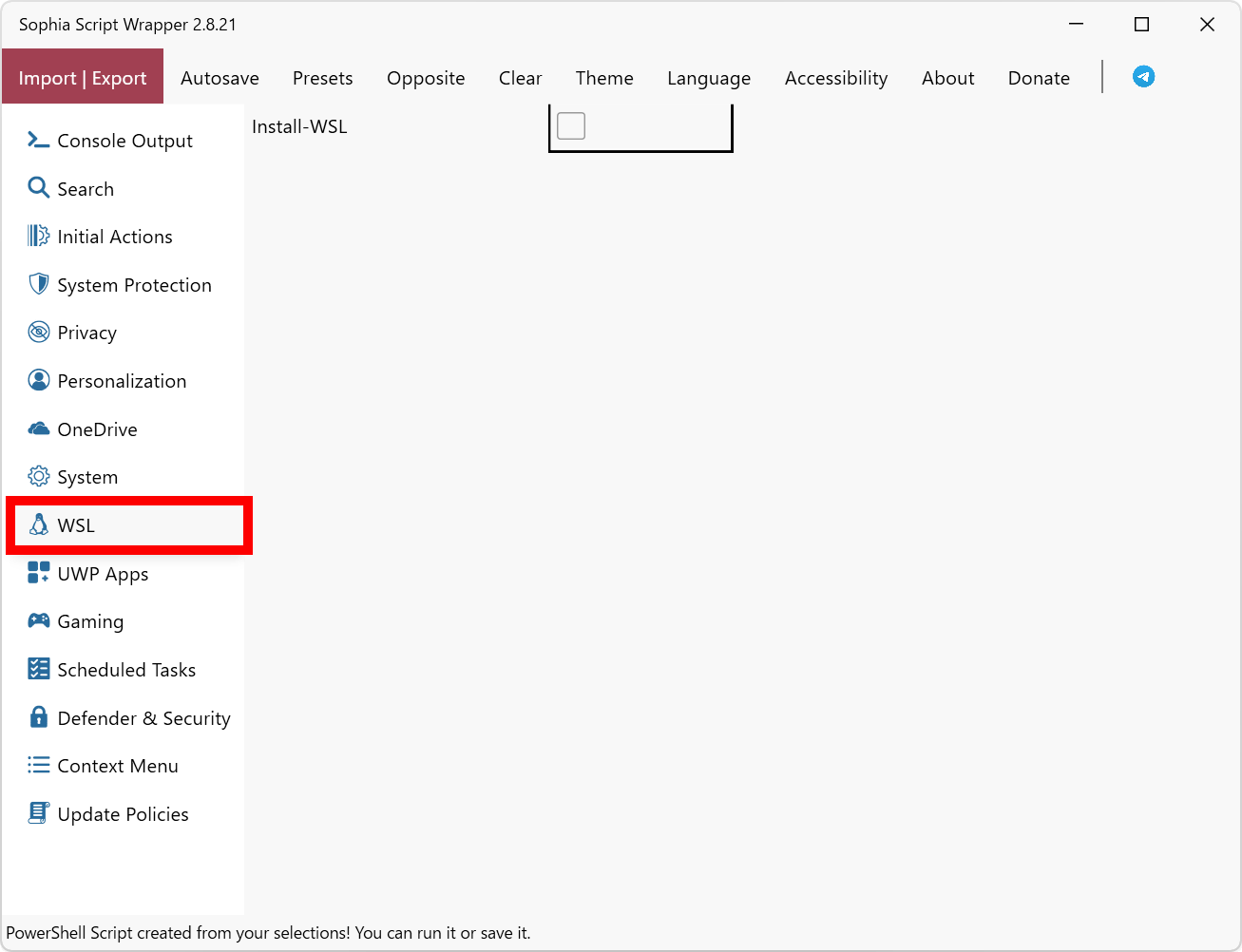
Task: Select the Update Policies scroll icon
Action: pos(38,813)
